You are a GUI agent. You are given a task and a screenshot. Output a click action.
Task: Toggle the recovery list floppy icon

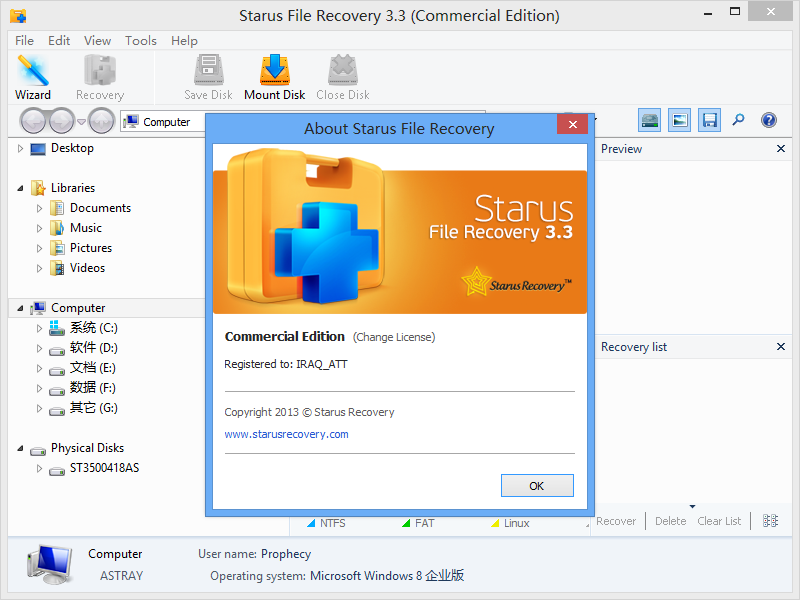[x=710, y=120]
